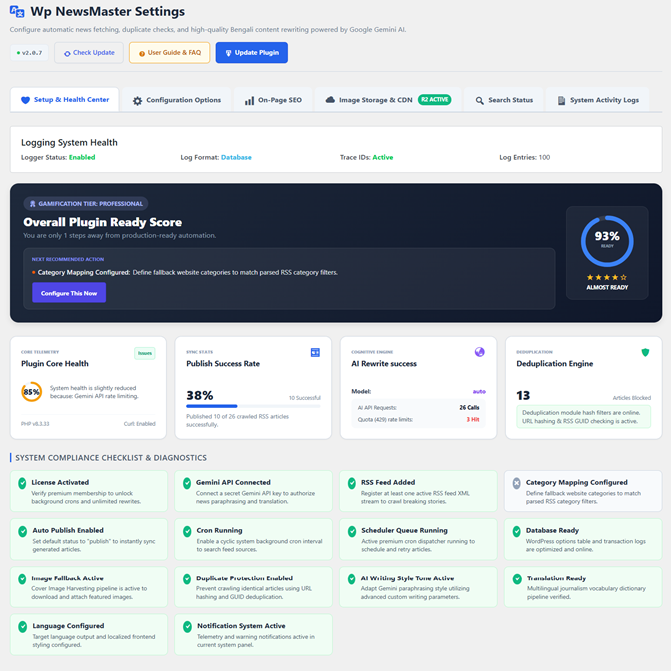Click the 85% health ring gauge

click(32, 392)
